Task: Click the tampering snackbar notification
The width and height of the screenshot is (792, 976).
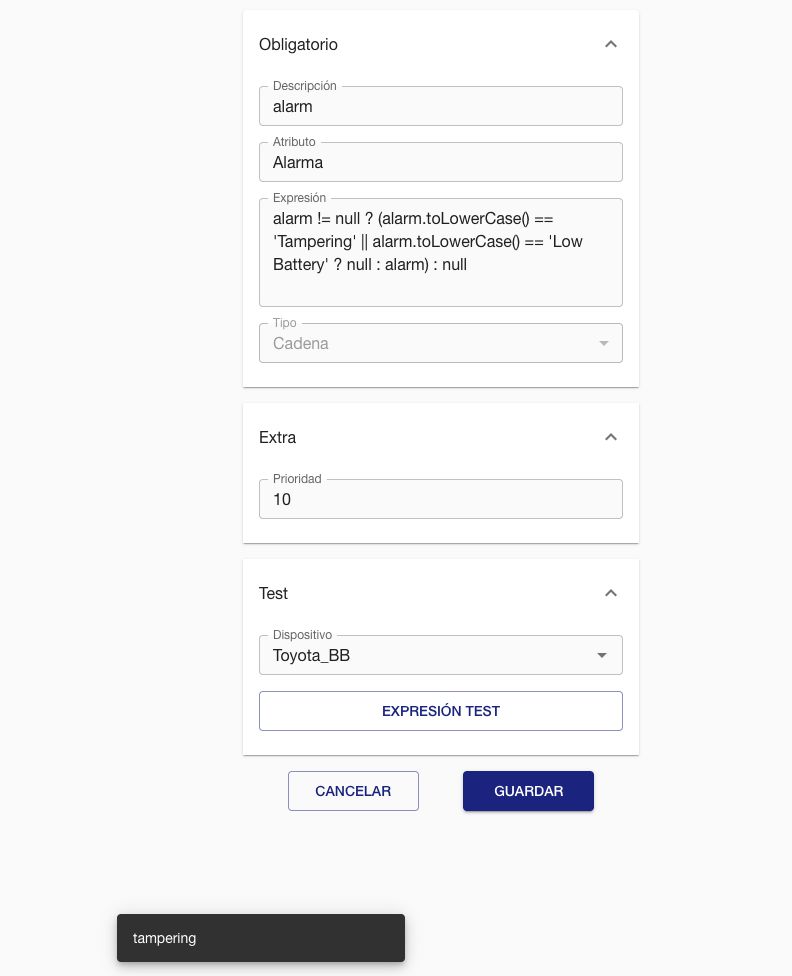Action: (260, 938)
